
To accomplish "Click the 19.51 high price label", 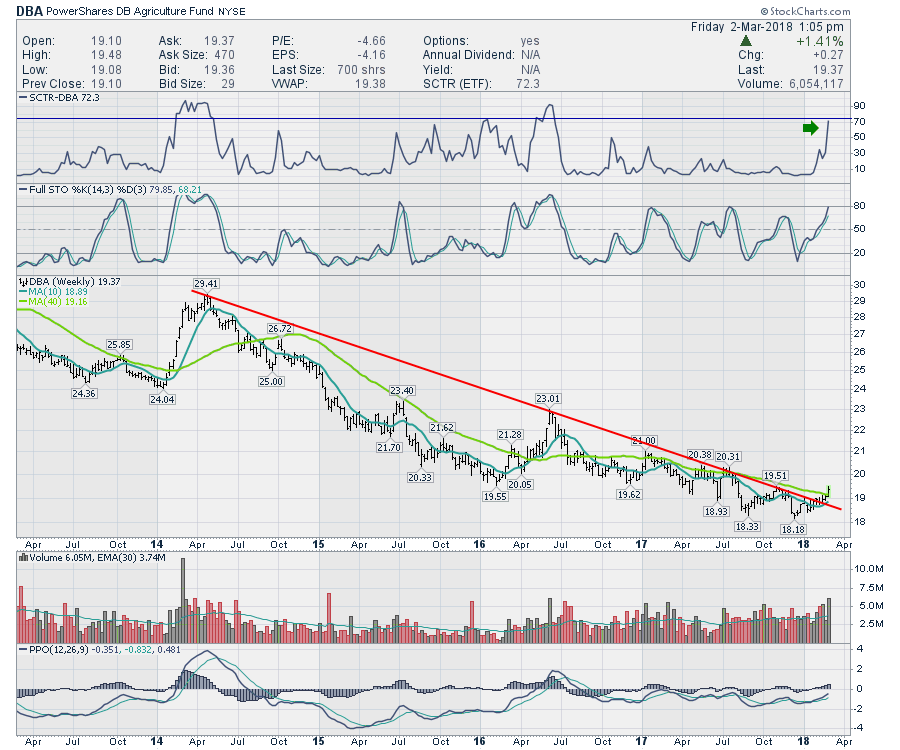I will [x=775, y=476].
